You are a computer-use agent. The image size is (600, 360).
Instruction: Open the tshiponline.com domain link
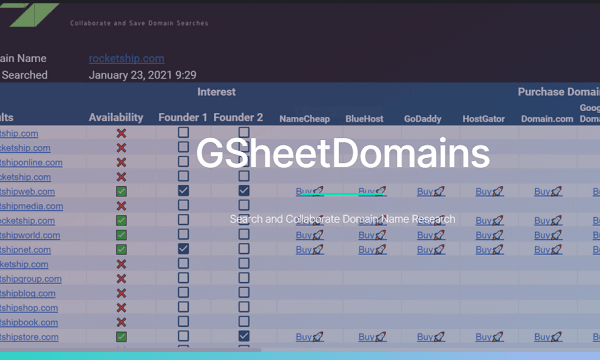[x=31, y=163]
